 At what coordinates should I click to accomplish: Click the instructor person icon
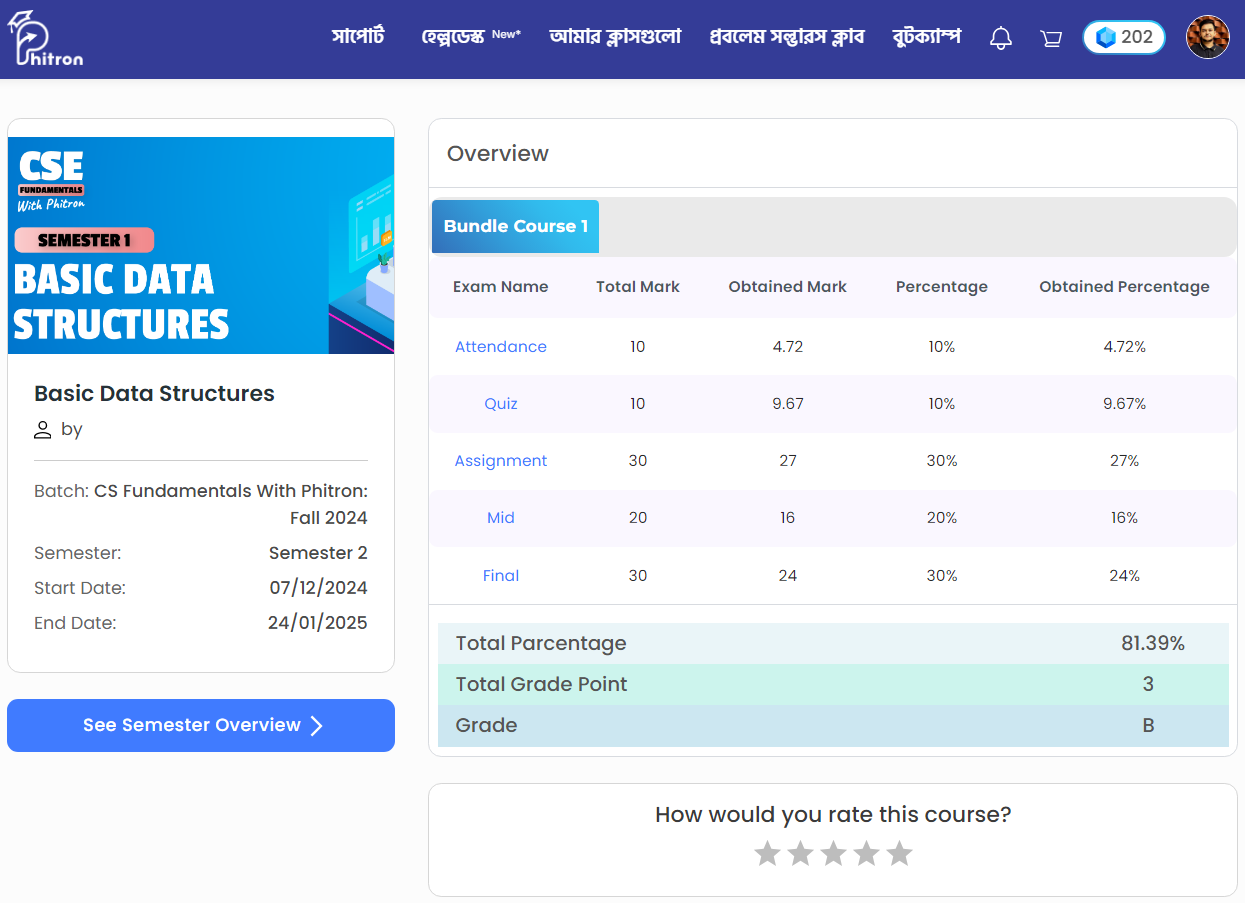point(42,430)
